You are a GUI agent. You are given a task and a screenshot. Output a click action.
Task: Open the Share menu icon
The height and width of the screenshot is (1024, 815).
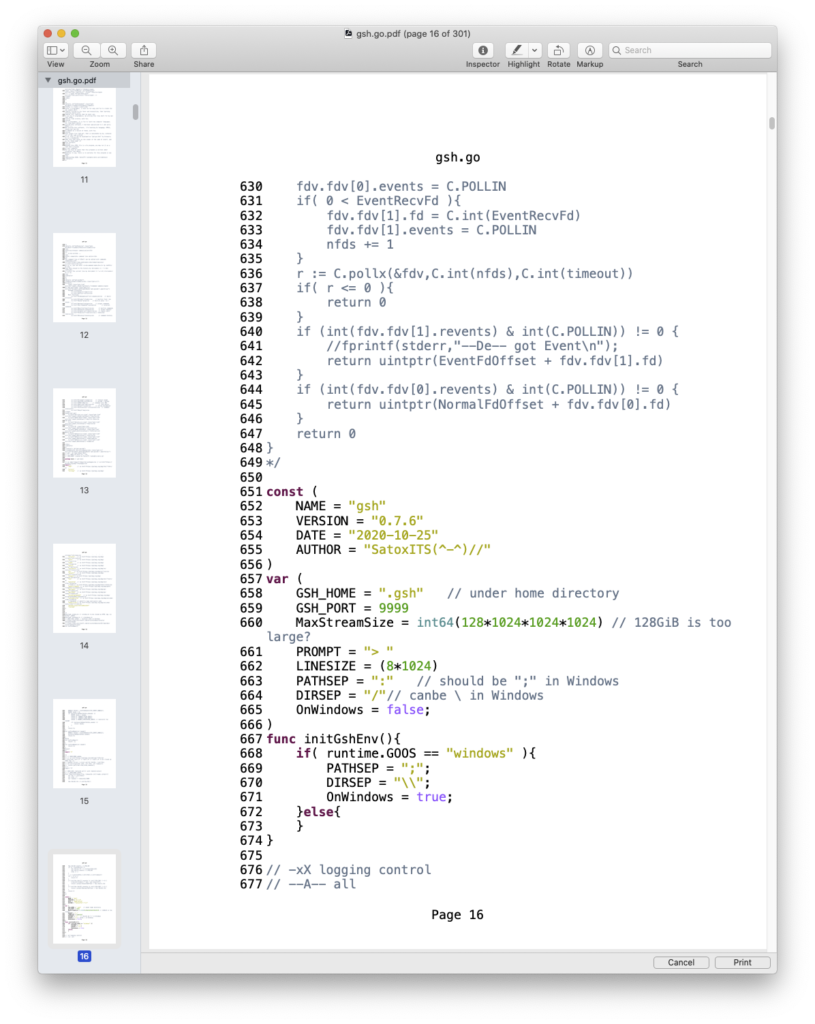click(144, 50)
